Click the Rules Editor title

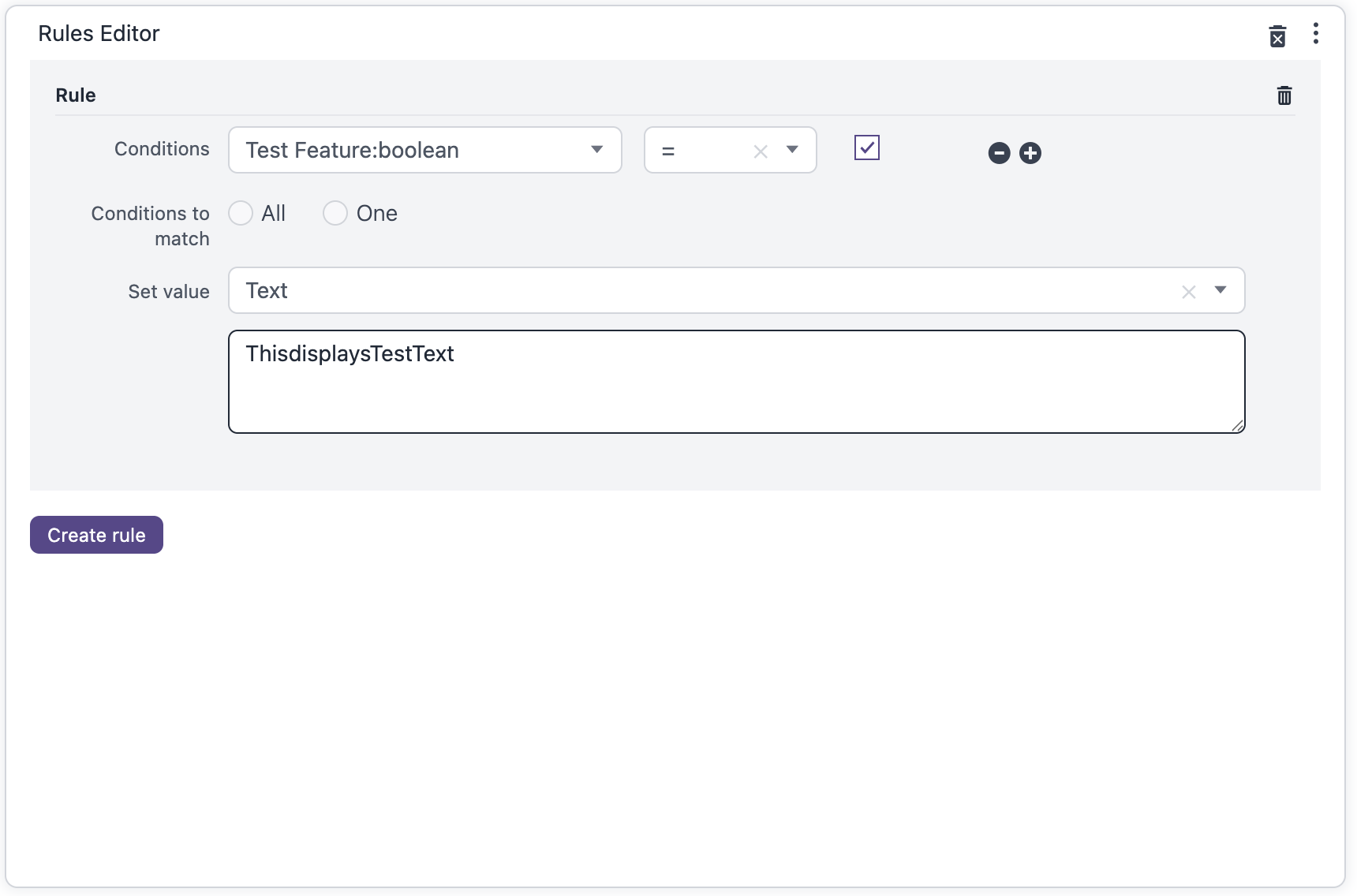(x=99, y=33)
